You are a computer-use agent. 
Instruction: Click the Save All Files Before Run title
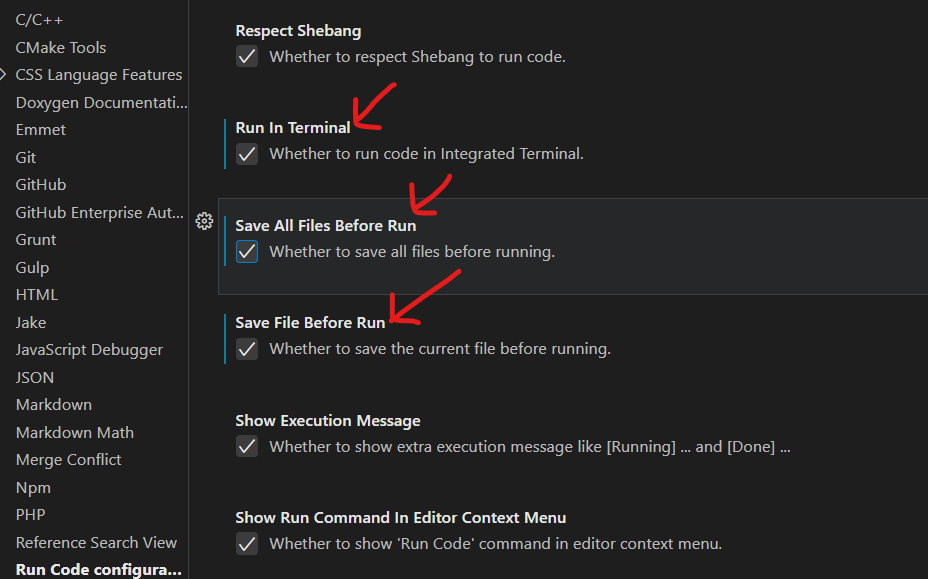[326, 226]
